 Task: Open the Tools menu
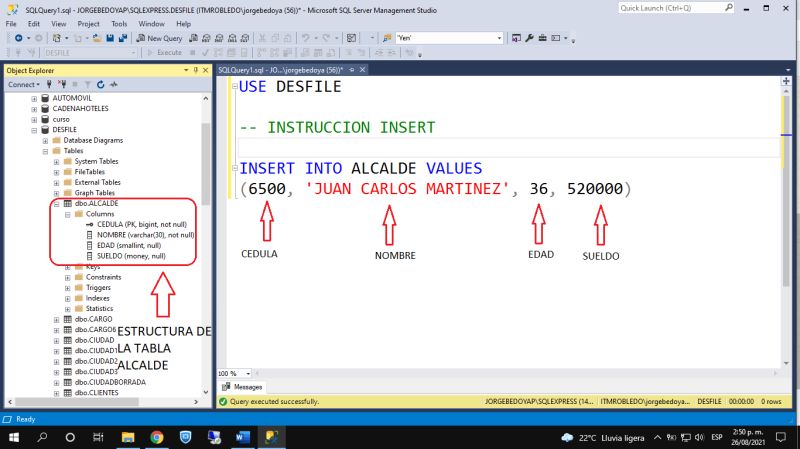(x=119, y=24)
